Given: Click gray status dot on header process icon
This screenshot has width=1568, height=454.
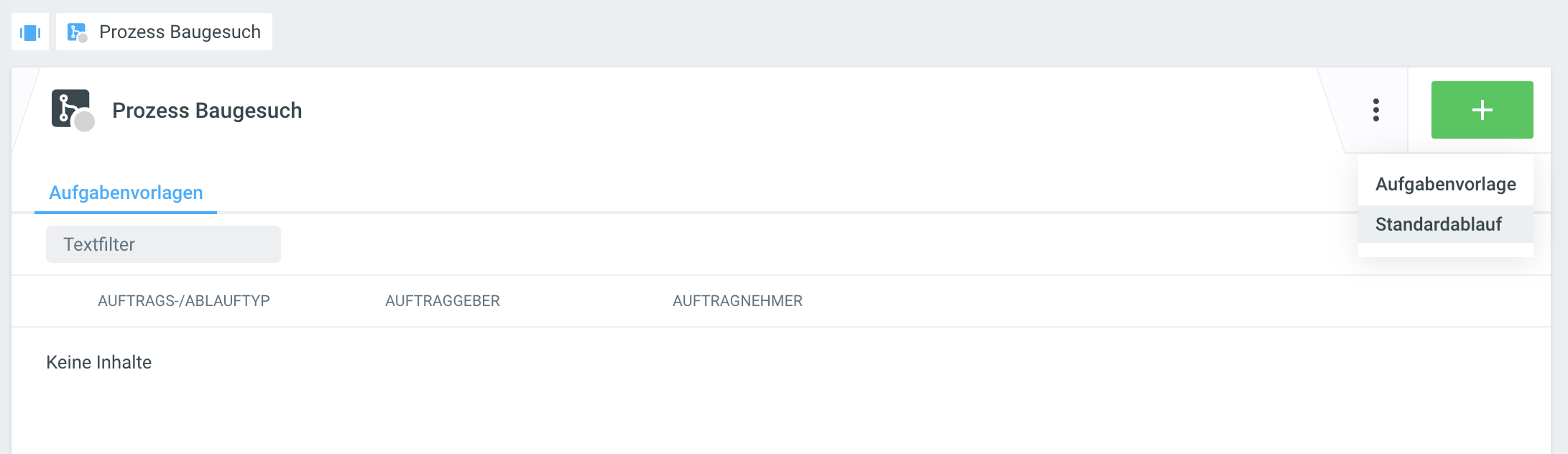Looking at the screenshot, I should click(x=85, y=122).
